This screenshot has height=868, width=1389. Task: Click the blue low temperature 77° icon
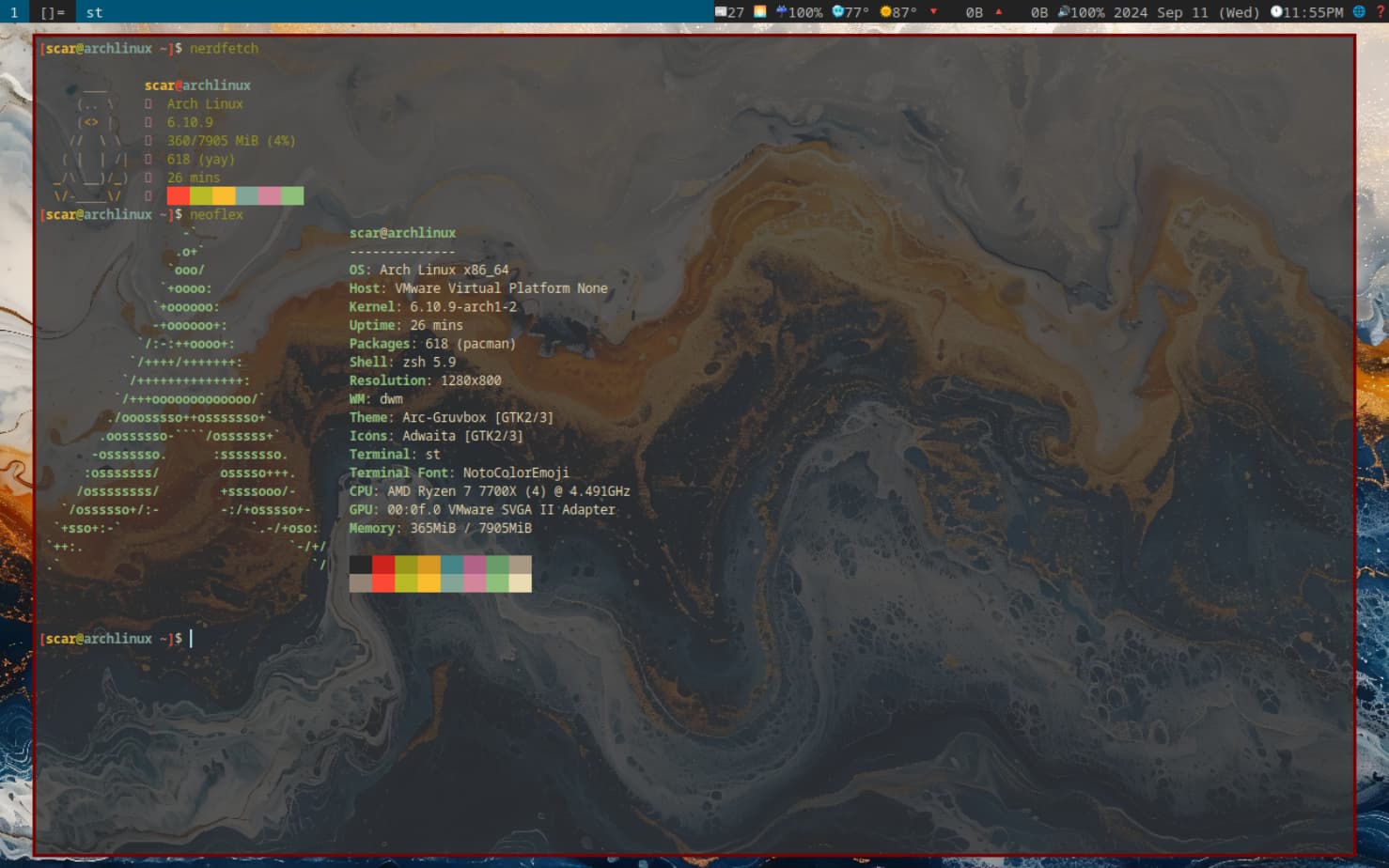(837, 12)
